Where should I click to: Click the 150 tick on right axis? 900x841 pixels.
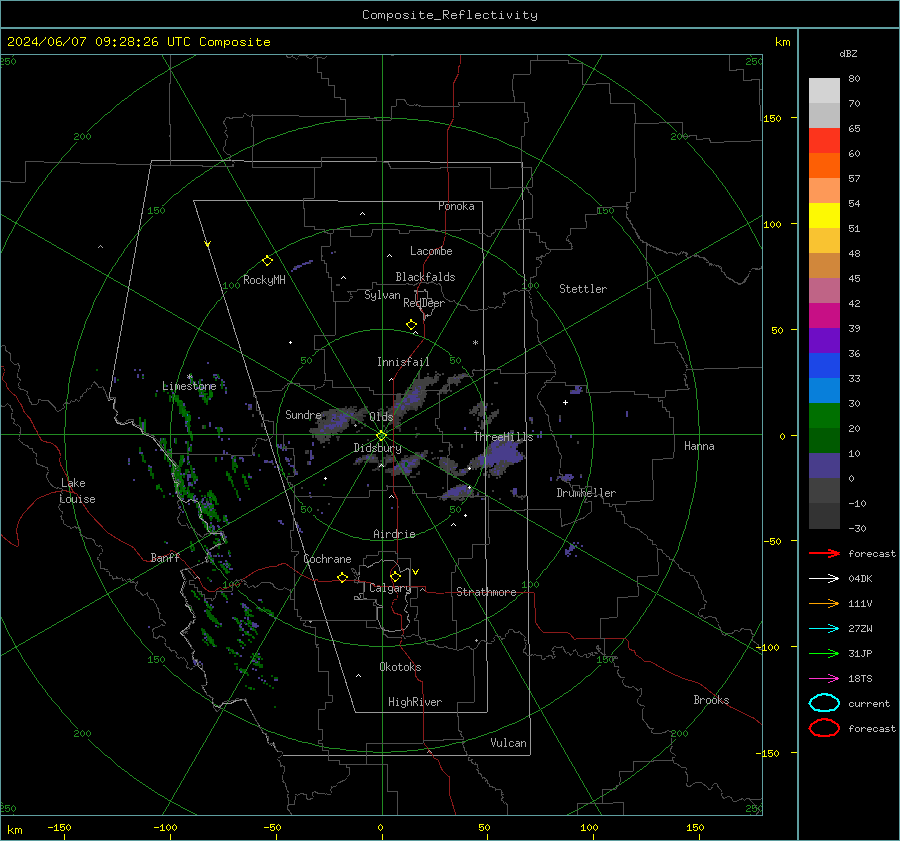pos(772,118)
